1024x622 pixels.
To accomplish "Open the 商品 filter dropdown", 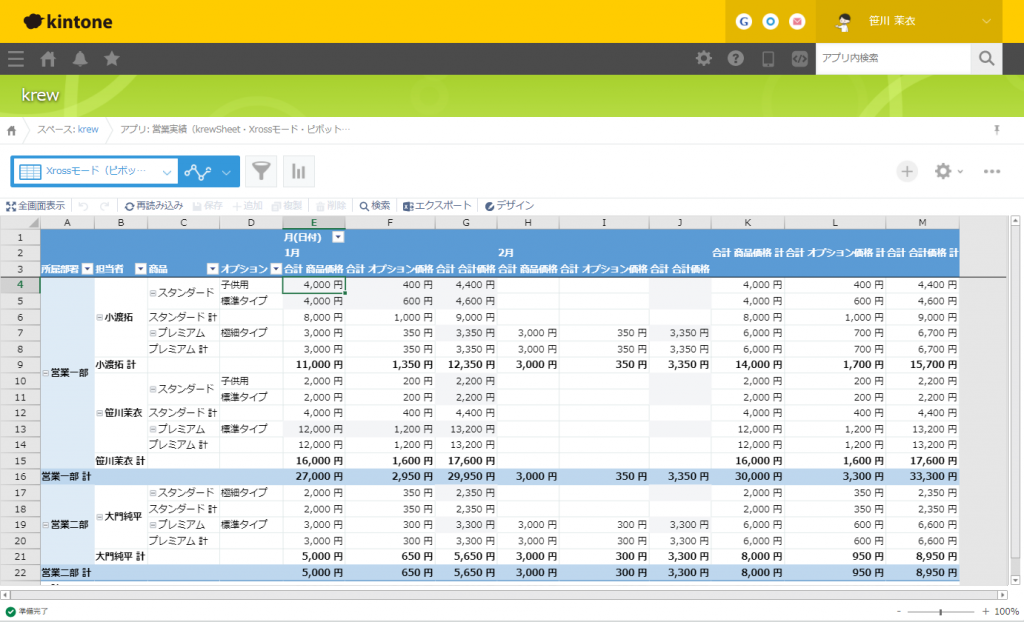I will pos(212,269).
